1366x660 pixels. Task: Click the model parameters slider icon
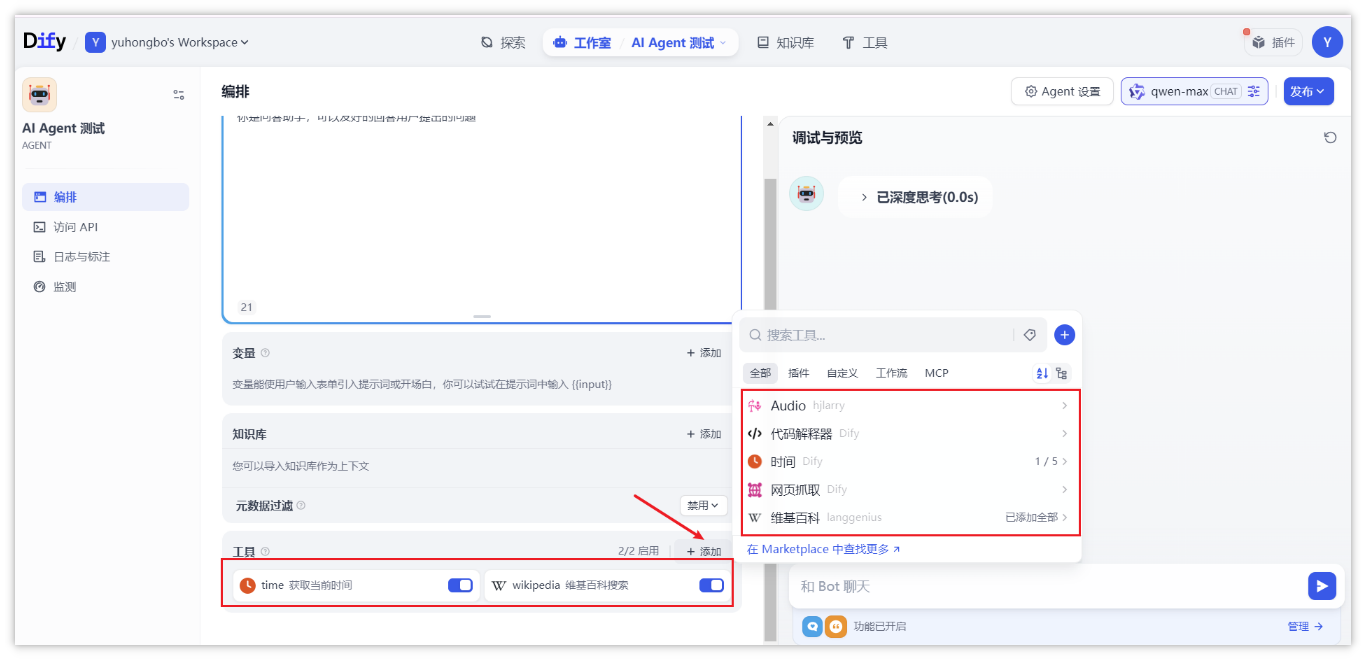1254,91
